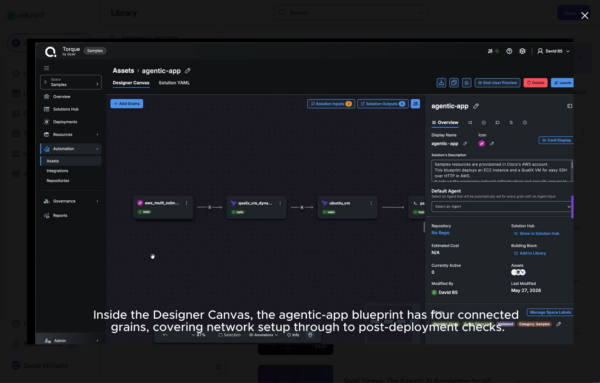Screen dimensions: 600x383
Task: Click the Add Grains button
Action: (x=127, y=104)
